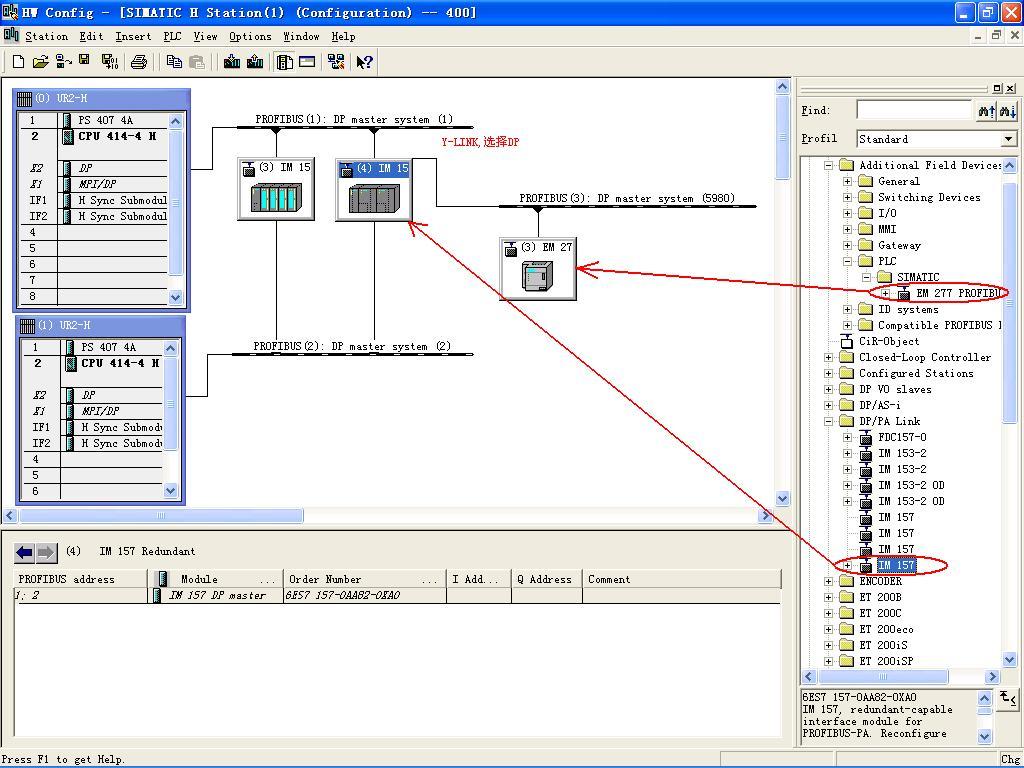Click the New station toolbar icon
This screenshot has width=1024, height=768.
tap(18, 62)
